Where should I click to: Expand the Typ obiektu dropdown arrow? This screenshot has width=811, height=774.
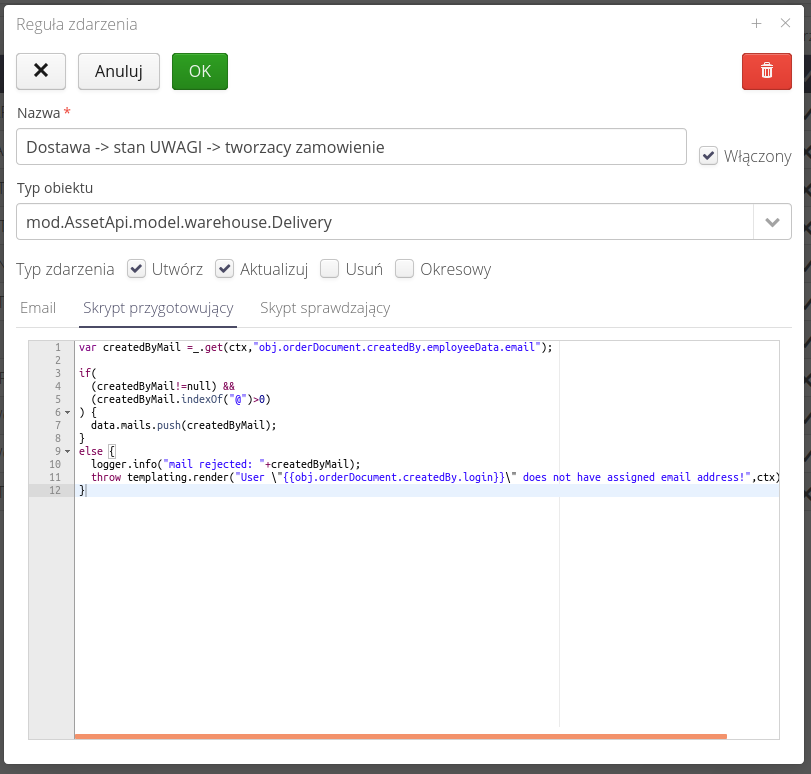[x=772, y=222]
